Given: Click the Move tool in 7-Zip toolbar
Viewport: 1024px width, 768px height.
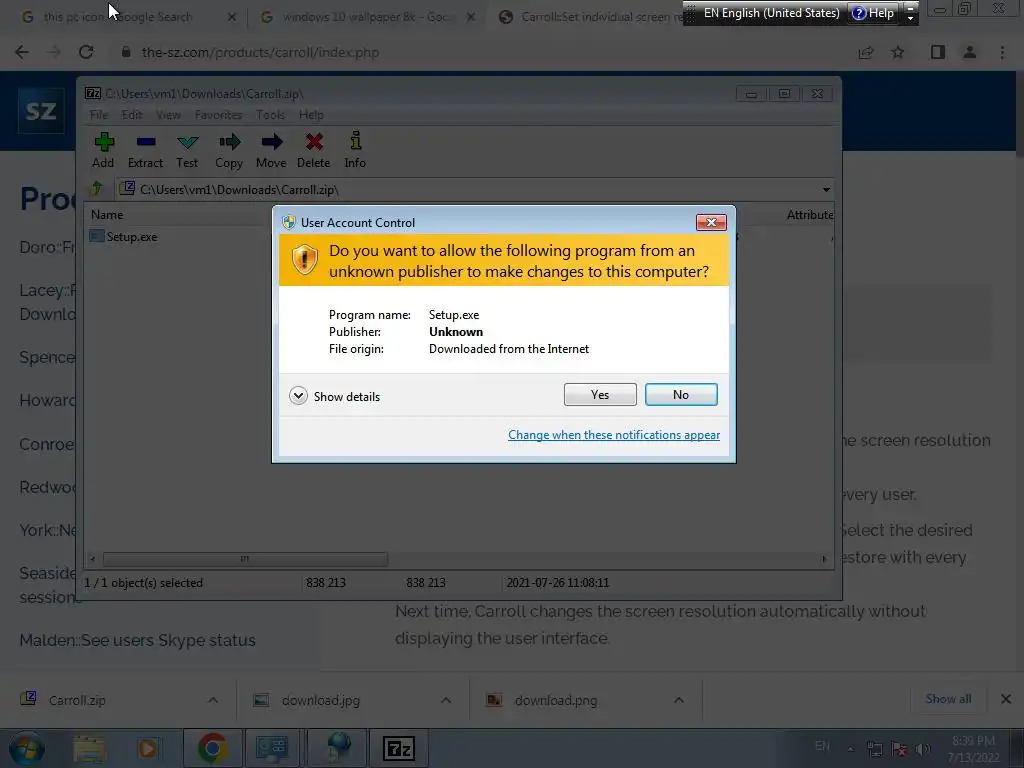Looking at the screenshot, I should [271, 151].
